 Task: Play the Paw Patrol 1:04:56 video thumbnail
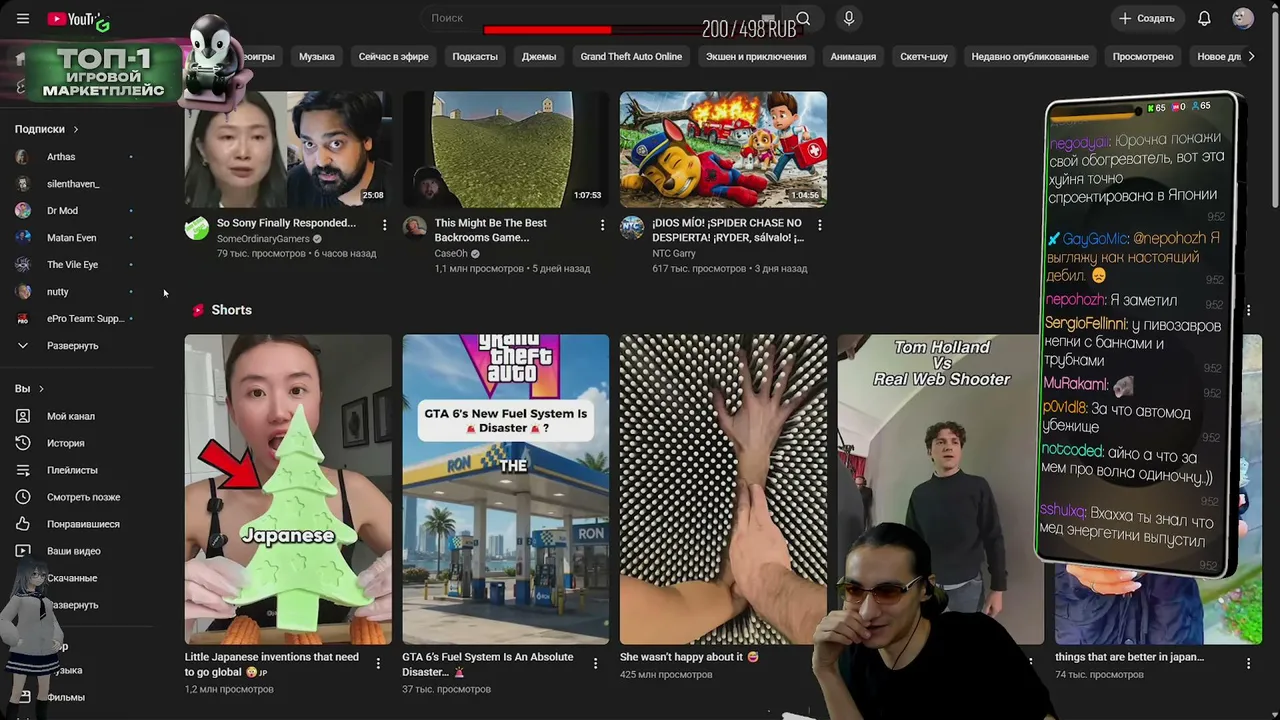(723, 149)
